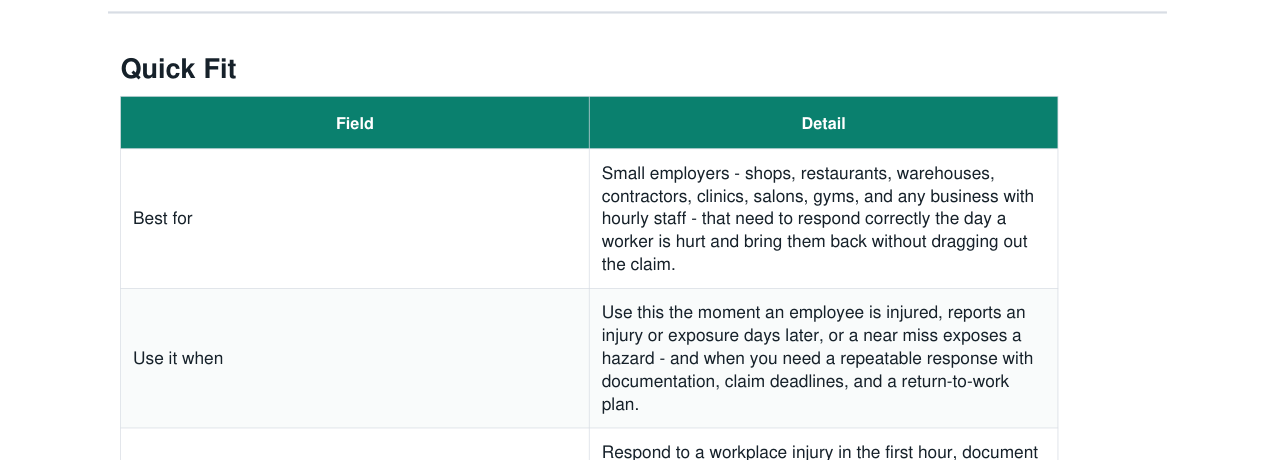Click the 'Quick Fit' heading

pyautogui.click(x=178, y=69)
